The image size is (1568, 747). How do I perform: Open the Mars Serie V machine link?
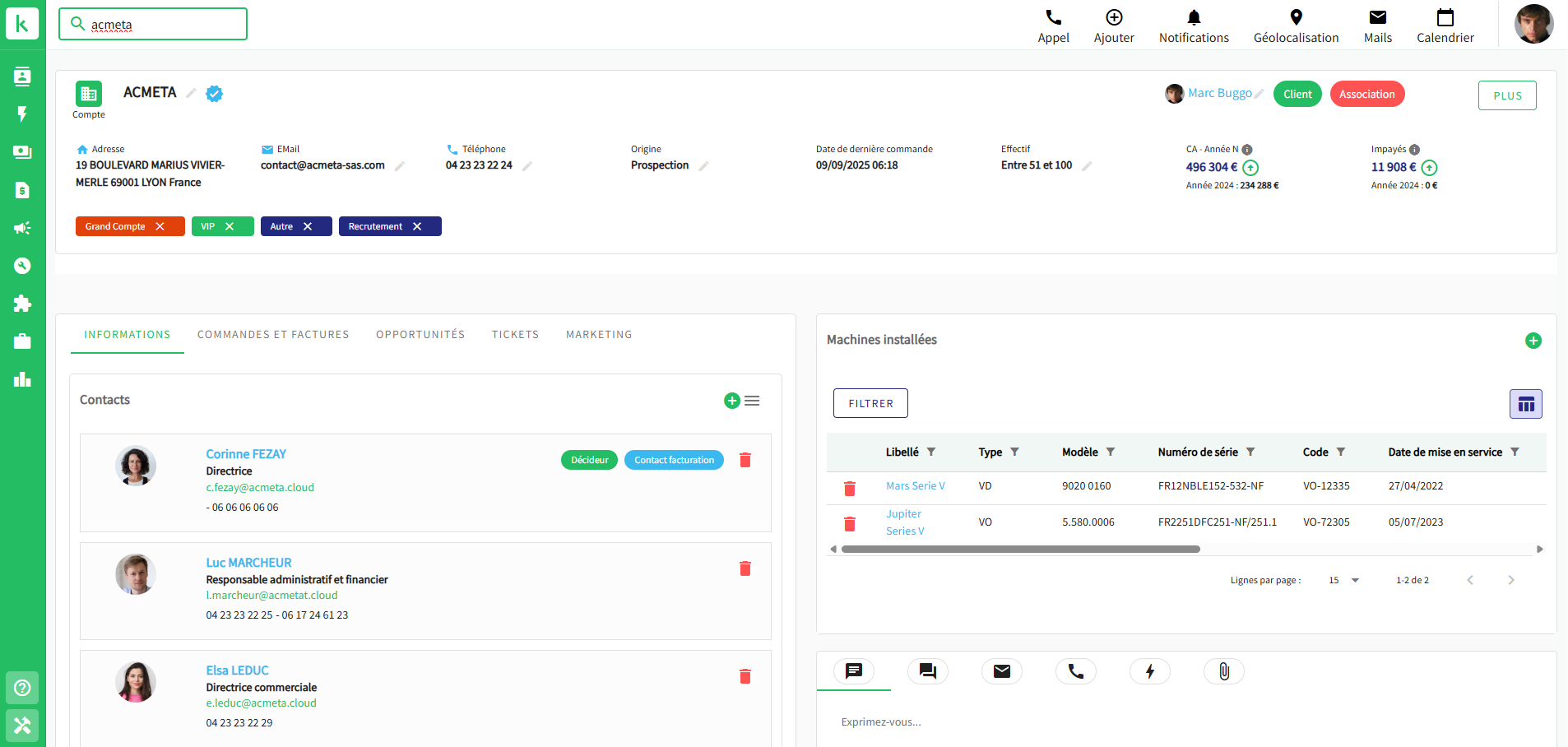tap(915, 486)
